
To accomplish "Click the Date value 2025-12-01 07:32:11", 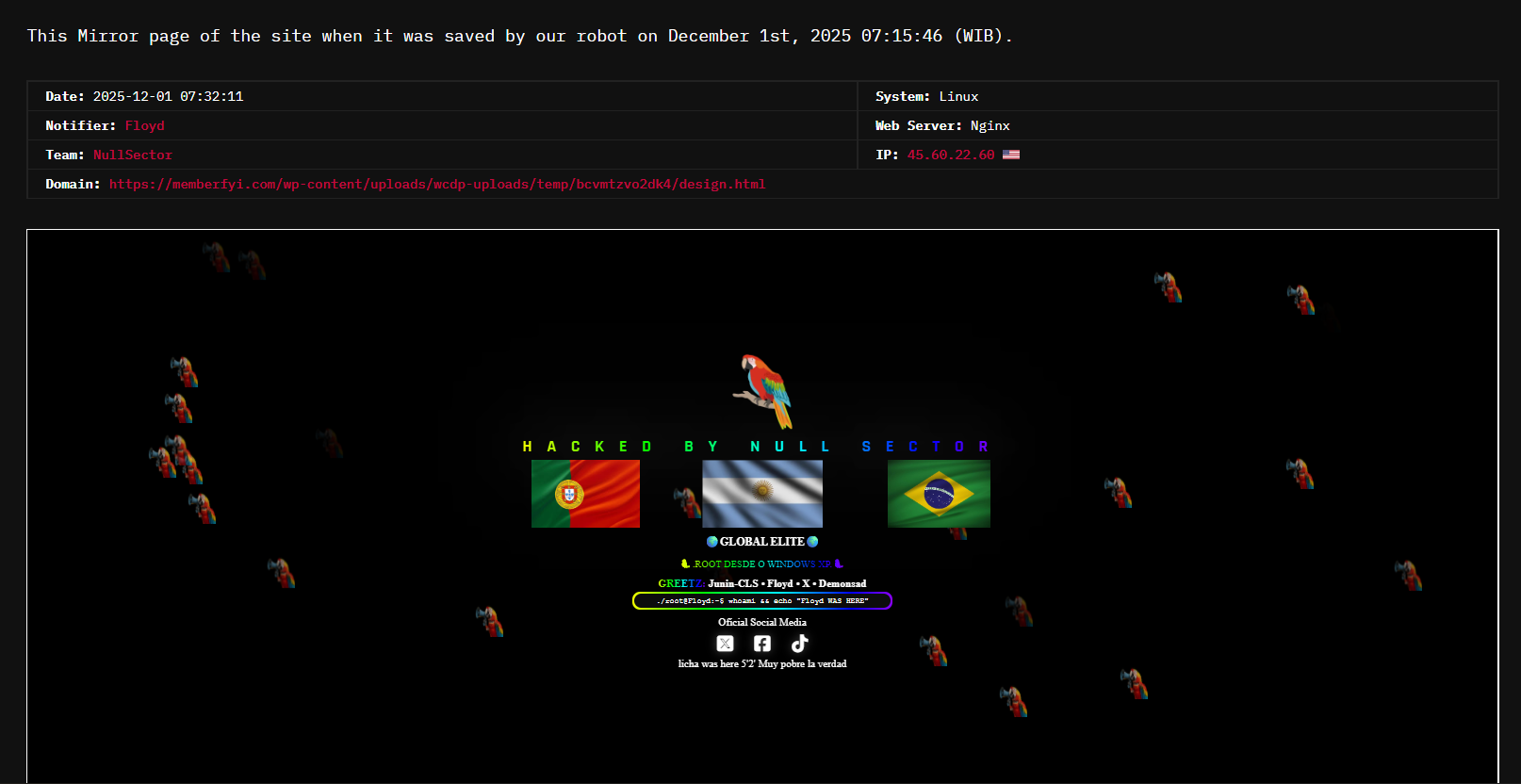I will [x=168, y=96].
